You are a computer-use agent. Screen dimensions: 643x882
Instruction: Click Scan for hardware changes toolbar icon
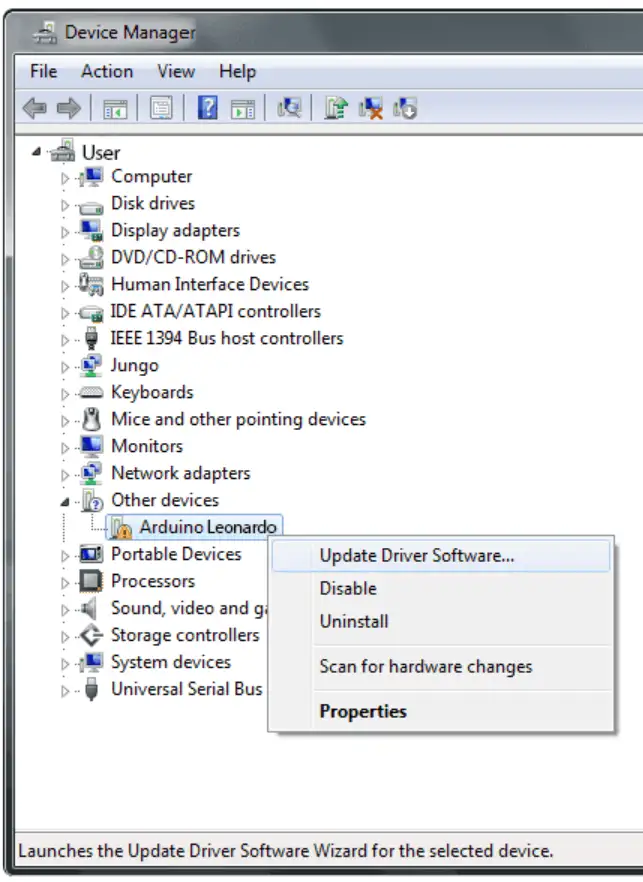(290, 108)
